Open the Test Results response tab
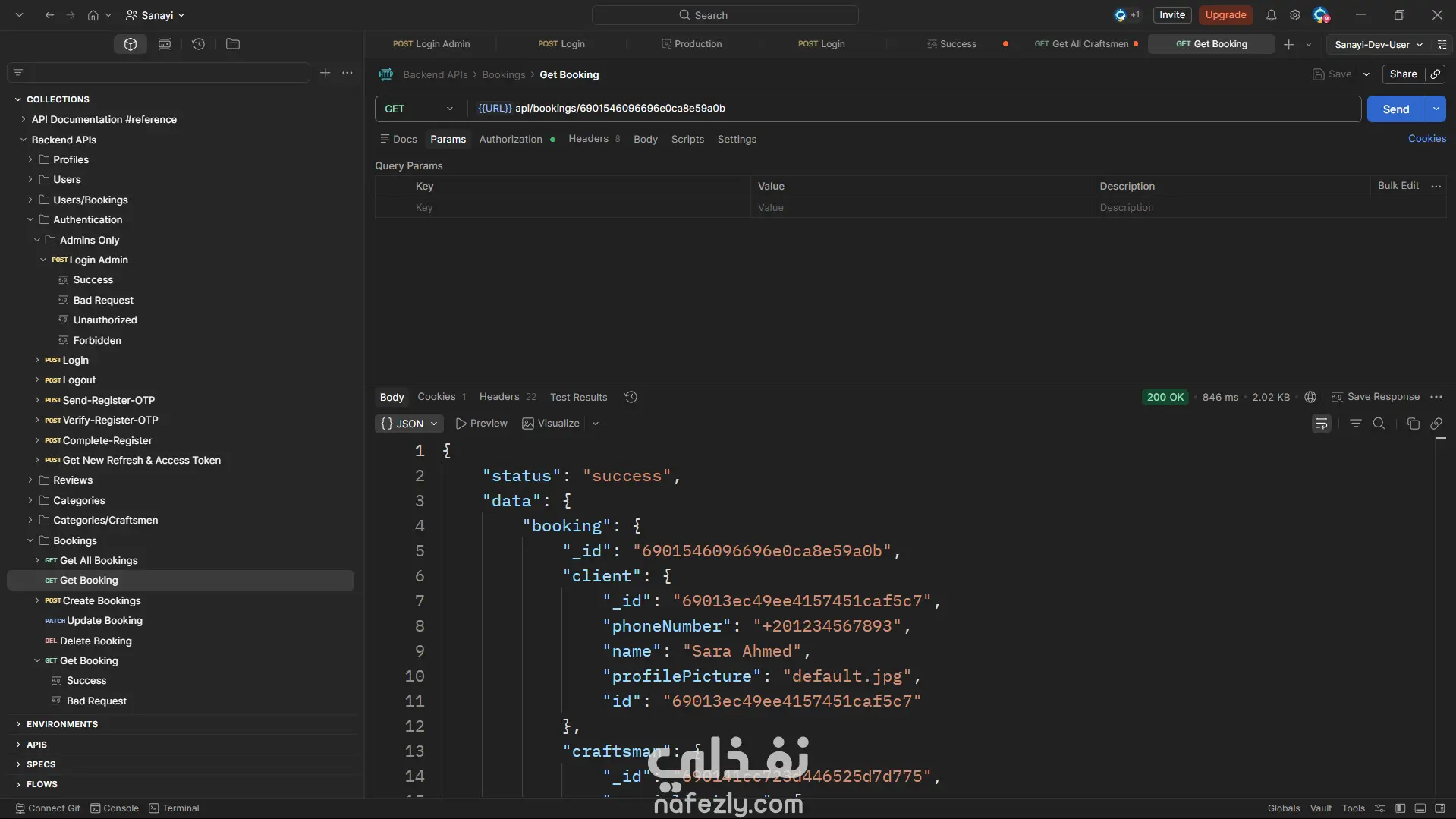This screenshot has width=1456, height=819. point(578,397)
